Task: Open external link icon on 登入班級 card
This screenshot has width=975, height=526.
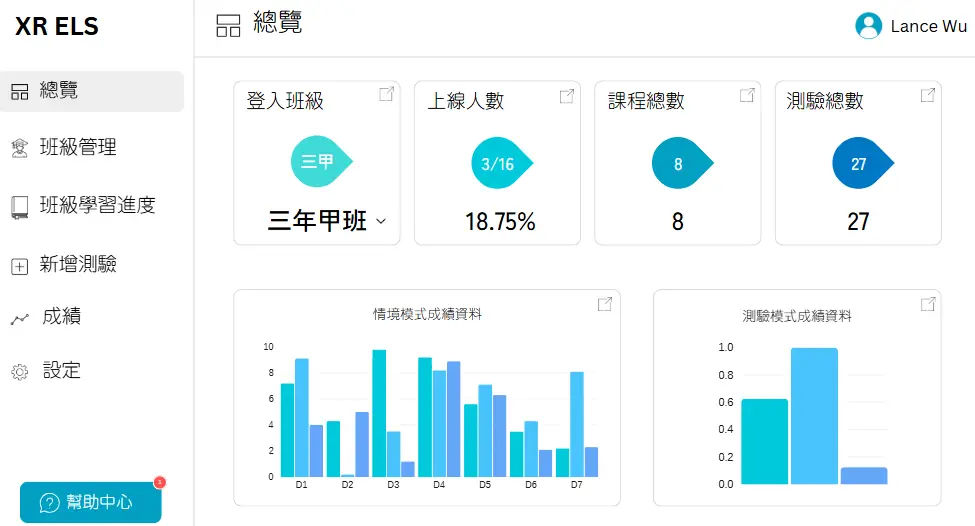Action: [x=386, y=95]
